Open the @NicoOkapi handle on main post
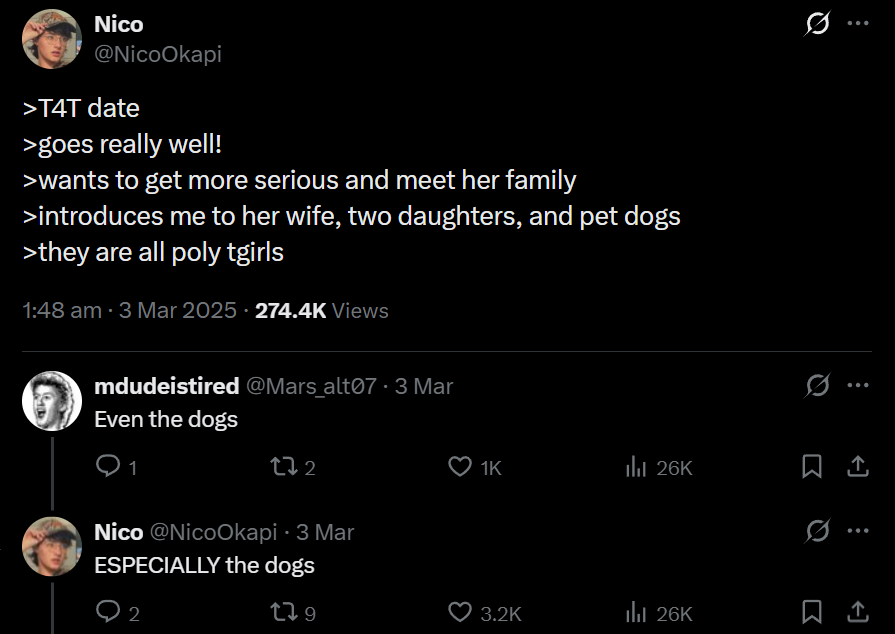This screenshot has height=634, width=895. [158, 54]
